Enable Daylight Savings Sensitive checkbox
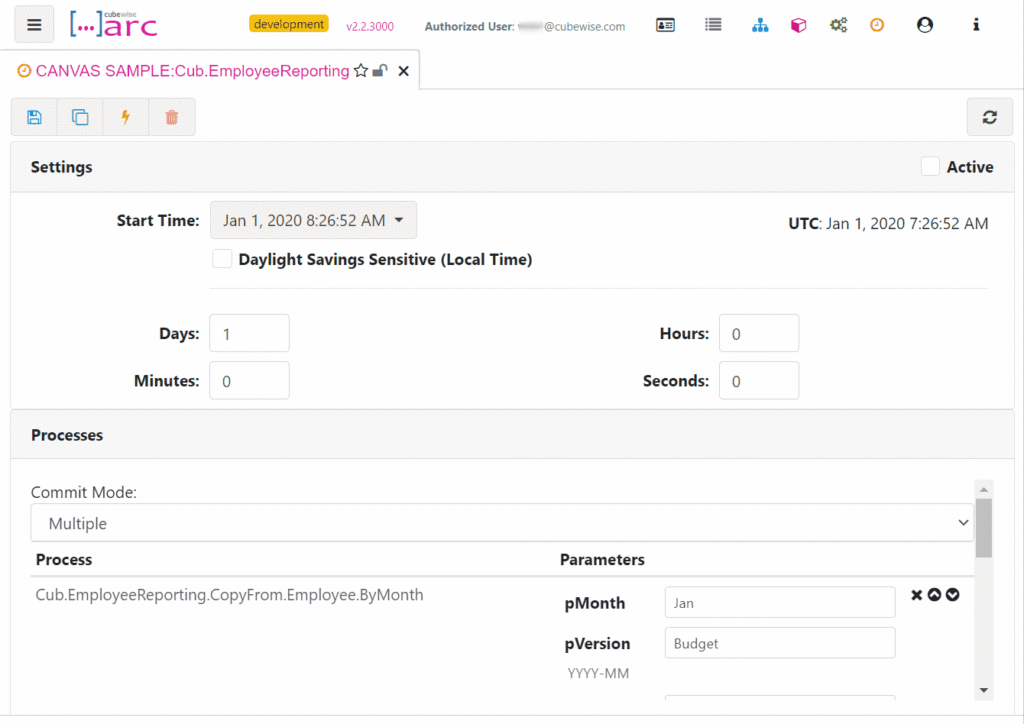Screen dimensions: 1024x724 [x=222, y=259]
